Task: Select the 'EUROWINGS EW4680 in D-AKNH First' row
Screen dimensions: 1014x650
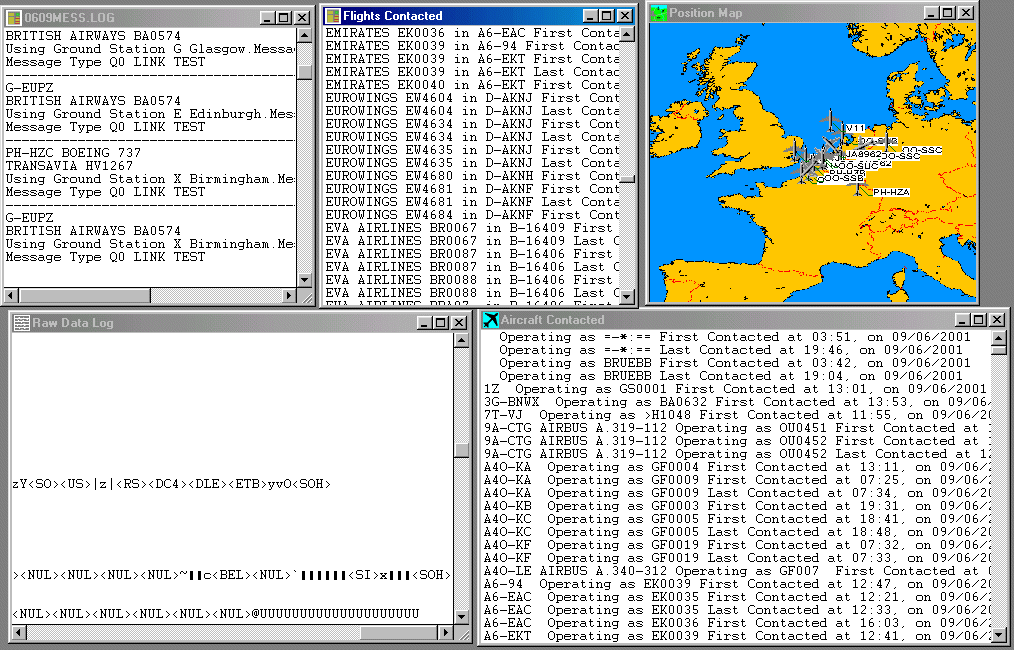Action: pyautogui.click(x=472, y=176)
